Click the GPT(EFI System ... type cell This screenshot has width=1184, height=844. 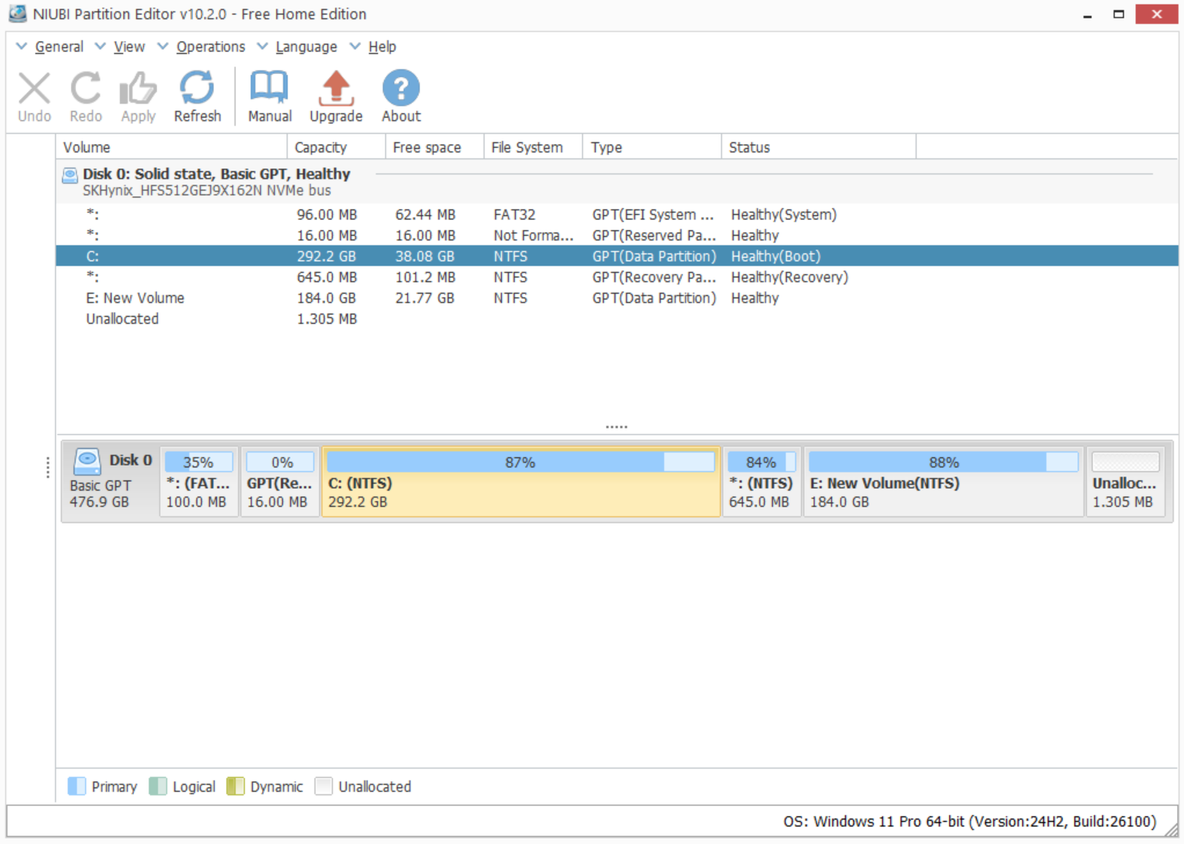point(652,215)
